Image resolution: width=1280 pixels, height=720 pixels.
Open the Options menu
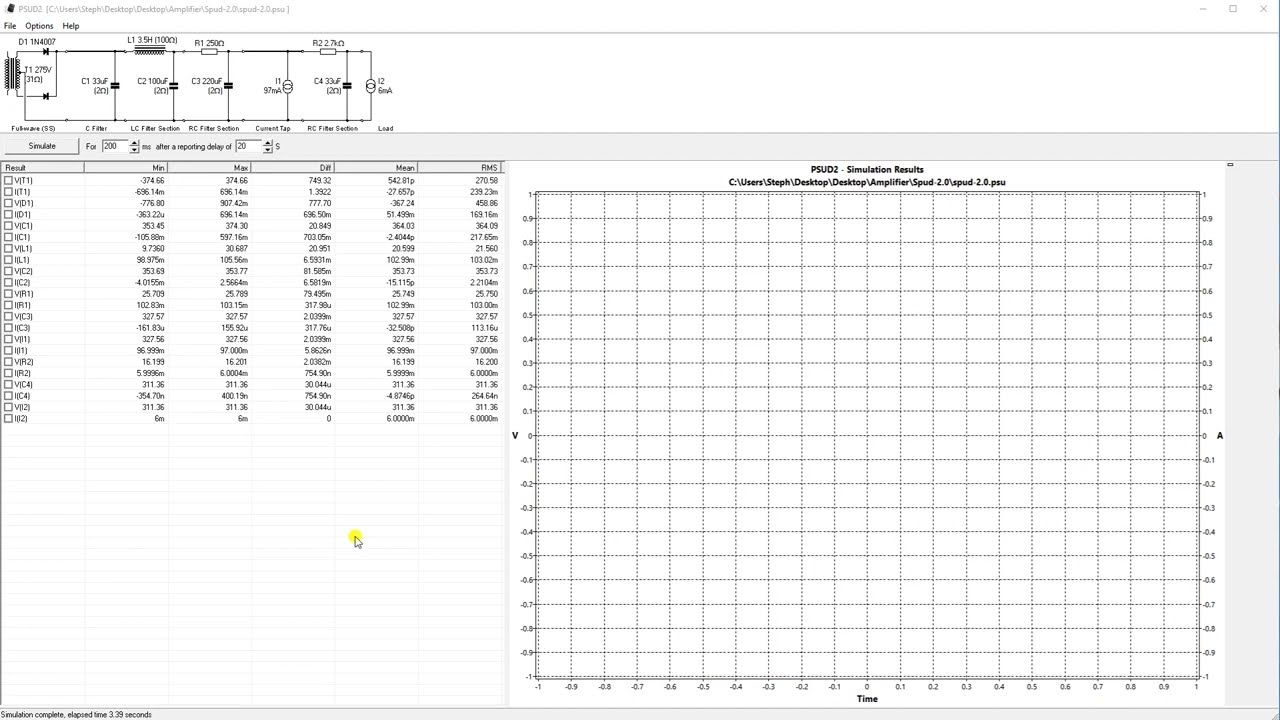point(39,26)
